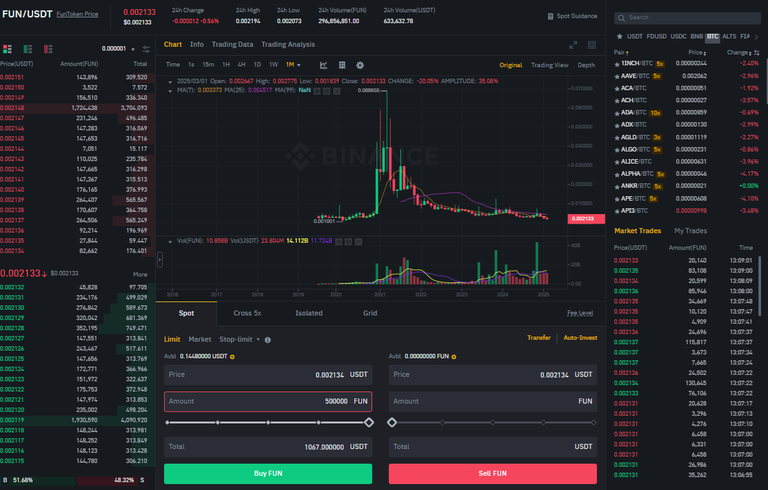Open Favorites star in market list

click(620, 36)
